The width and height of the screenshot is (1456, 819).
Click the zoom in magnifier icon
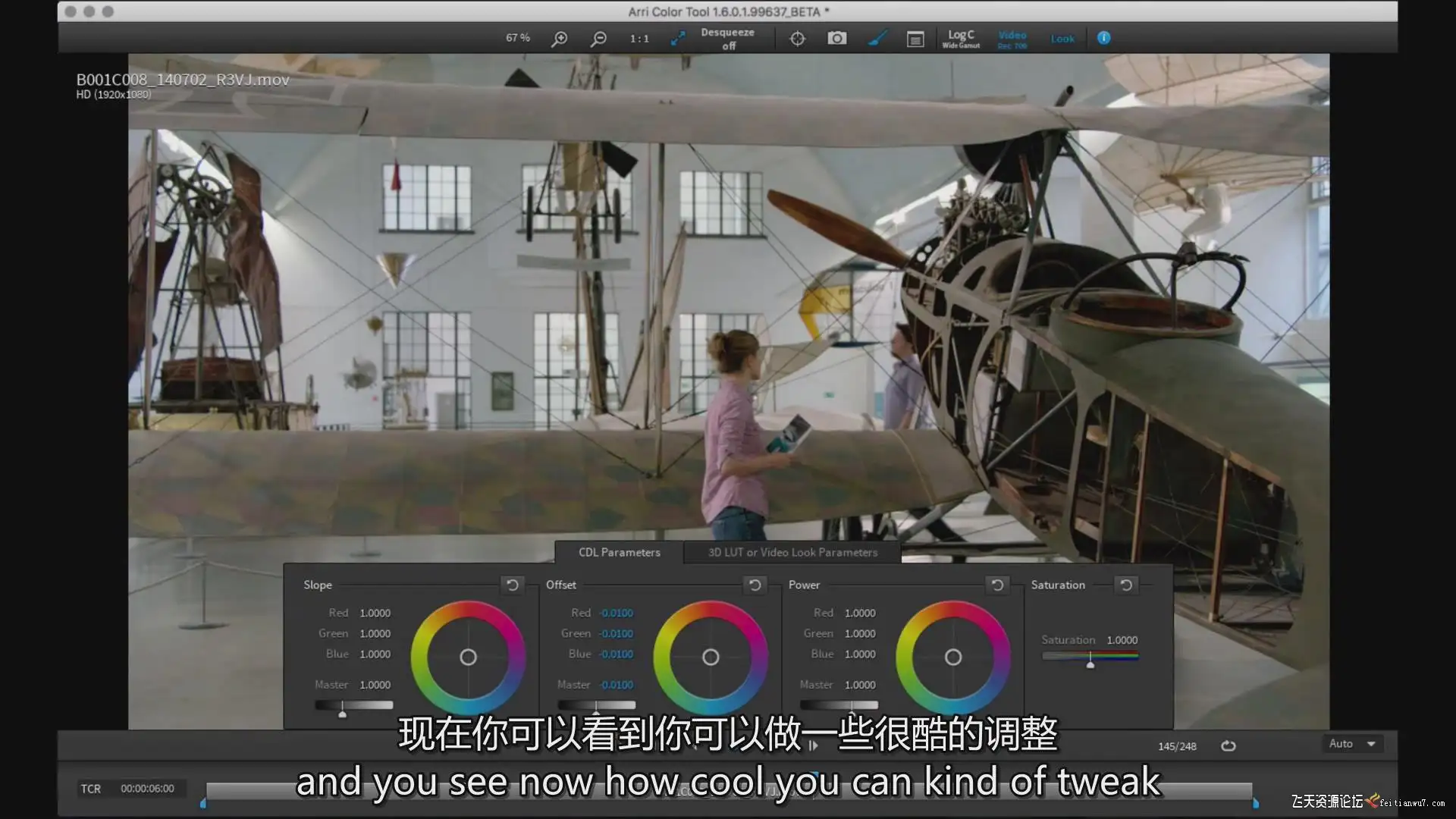(559, 39)
